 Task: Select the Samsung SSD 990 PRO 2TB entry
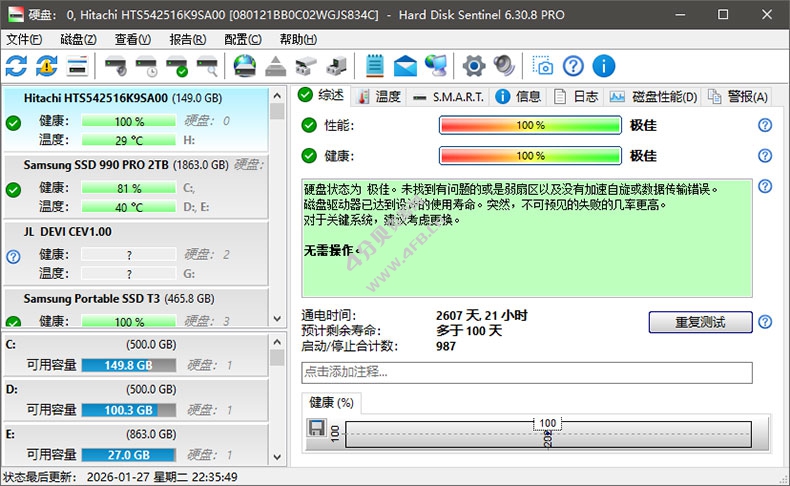click(136, 186)
